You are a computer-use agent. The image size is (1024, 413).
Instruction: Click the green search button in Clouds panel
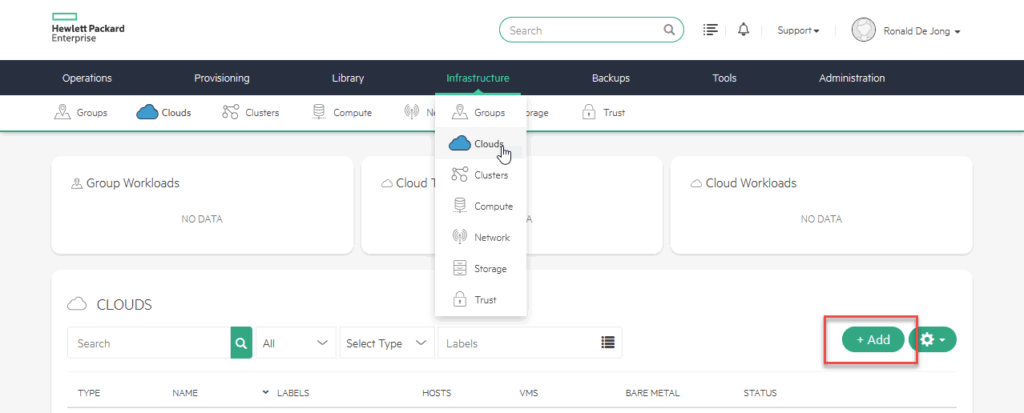coord(241,343)
